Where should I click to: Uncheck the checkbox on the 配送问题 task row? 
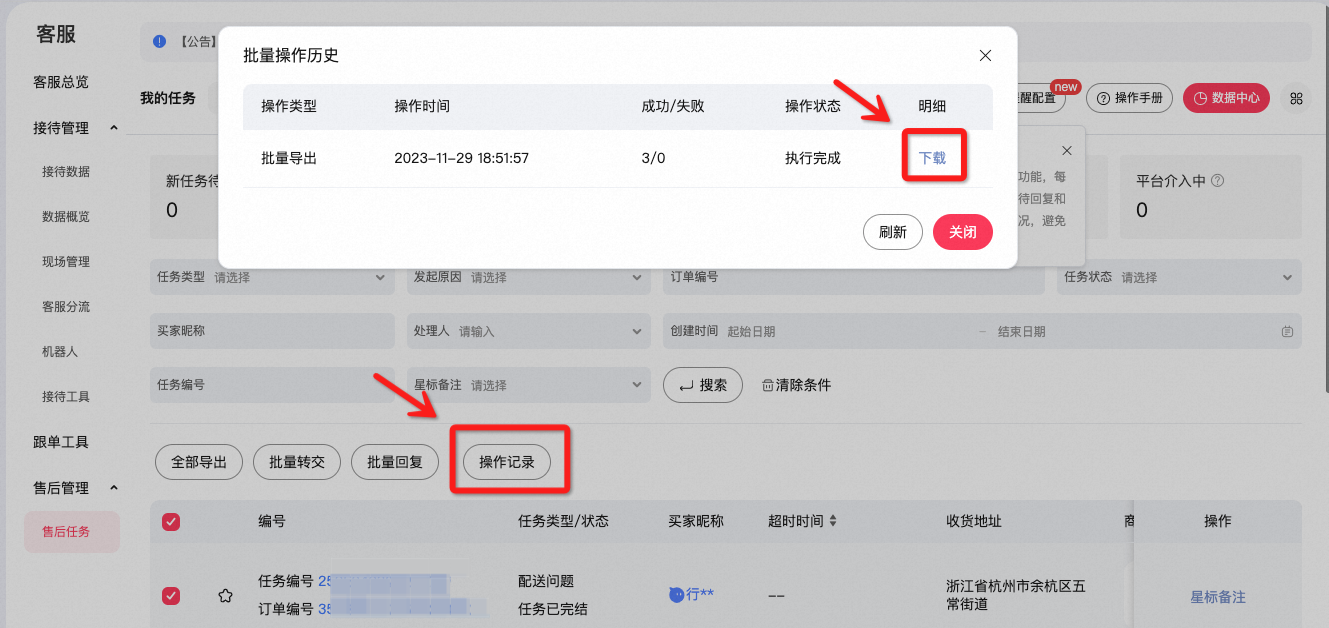171,596
